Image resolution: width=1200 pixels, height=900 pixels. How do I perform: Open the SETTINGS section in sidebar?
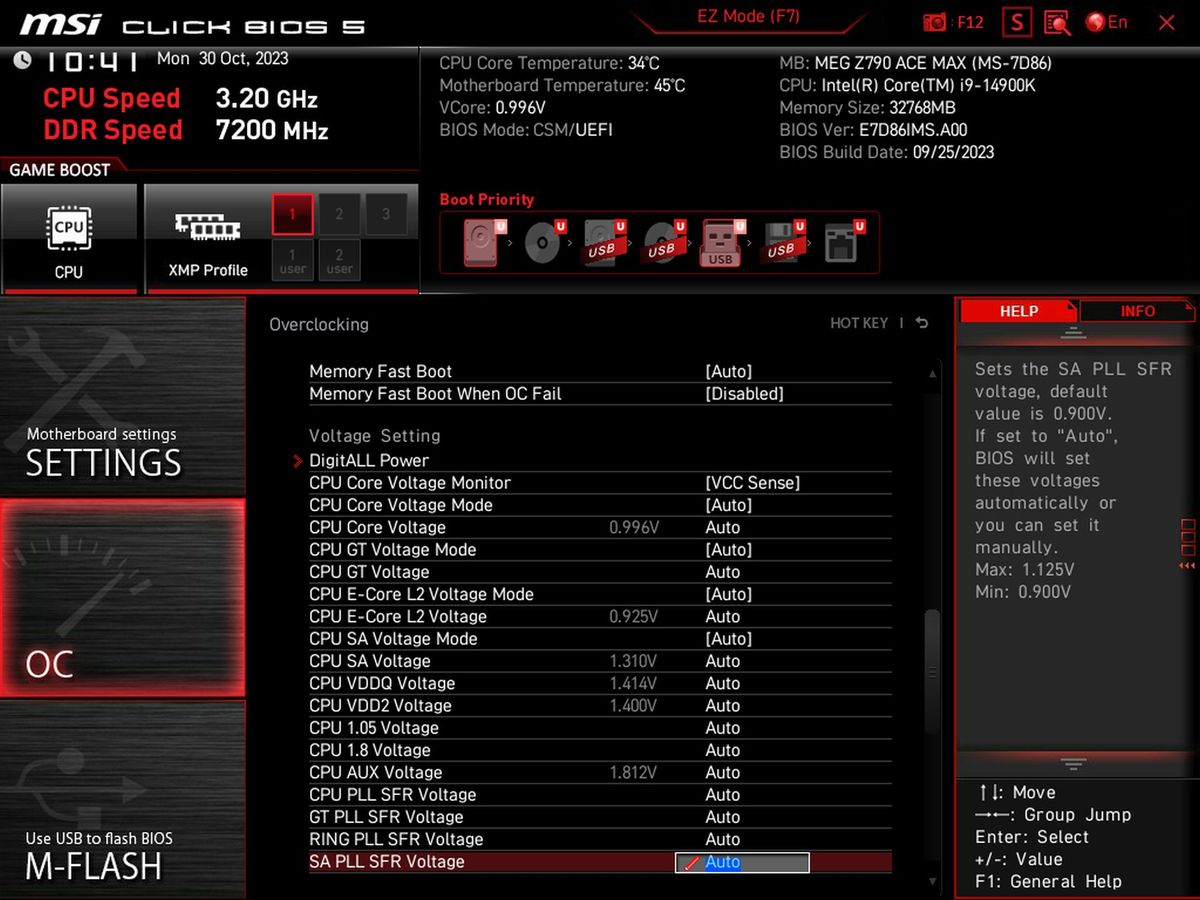coord(122,396)
